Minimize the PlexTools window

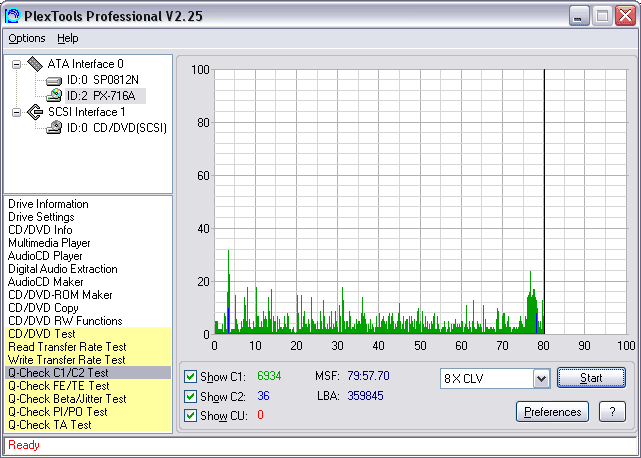point(578,16)
